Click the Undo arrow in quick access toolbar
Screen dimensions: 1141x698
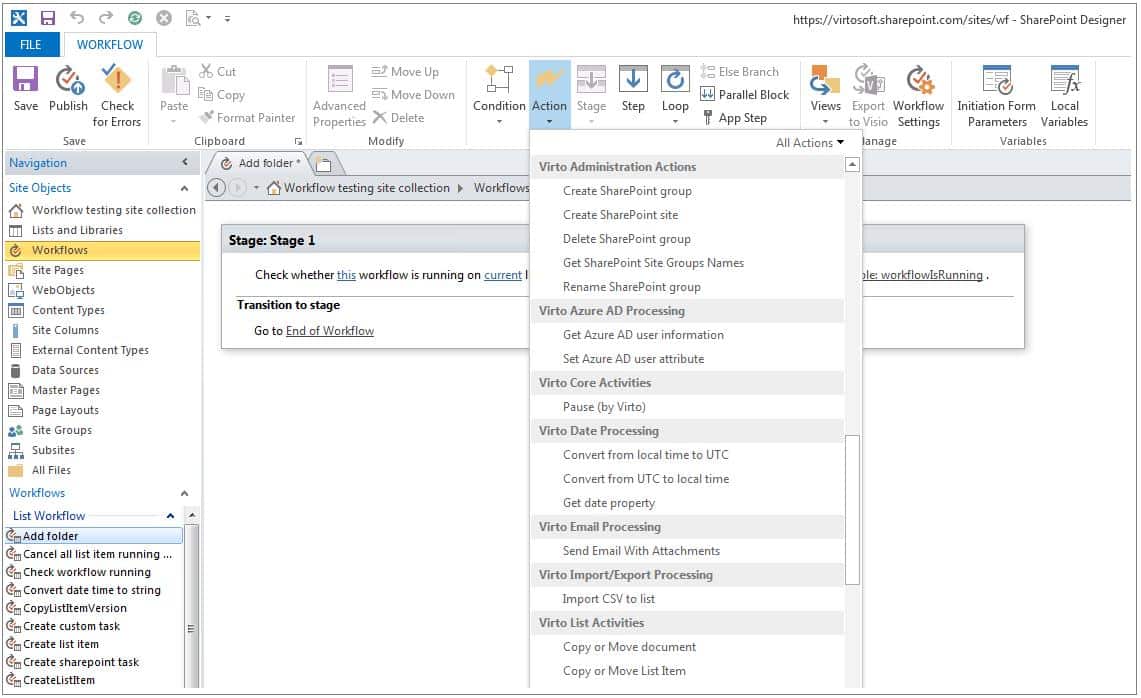(x=76, y=17)
